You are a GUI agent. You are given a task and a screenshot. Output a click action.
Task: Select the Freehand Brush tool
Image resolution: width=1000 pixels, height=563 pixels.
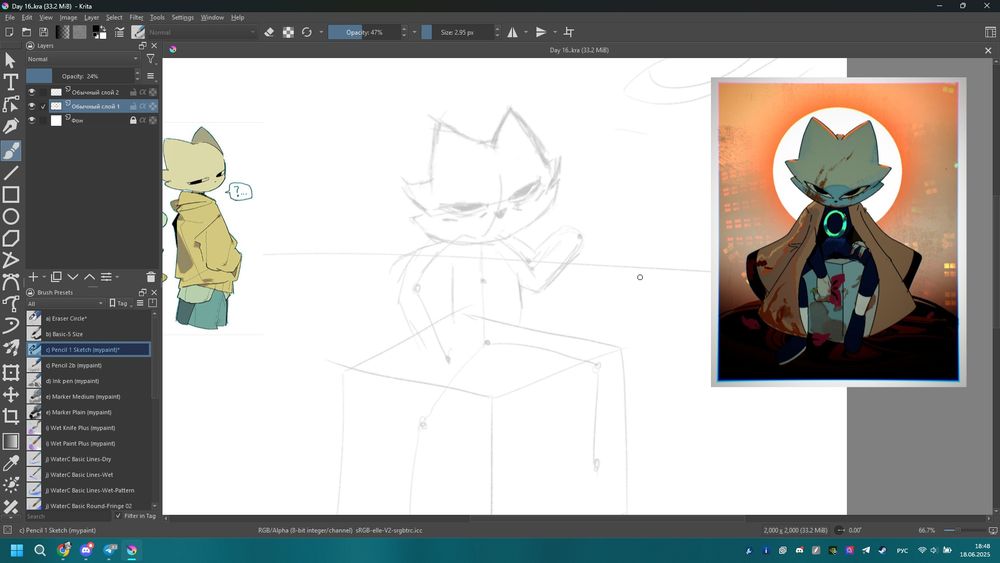tap(10, 150)
